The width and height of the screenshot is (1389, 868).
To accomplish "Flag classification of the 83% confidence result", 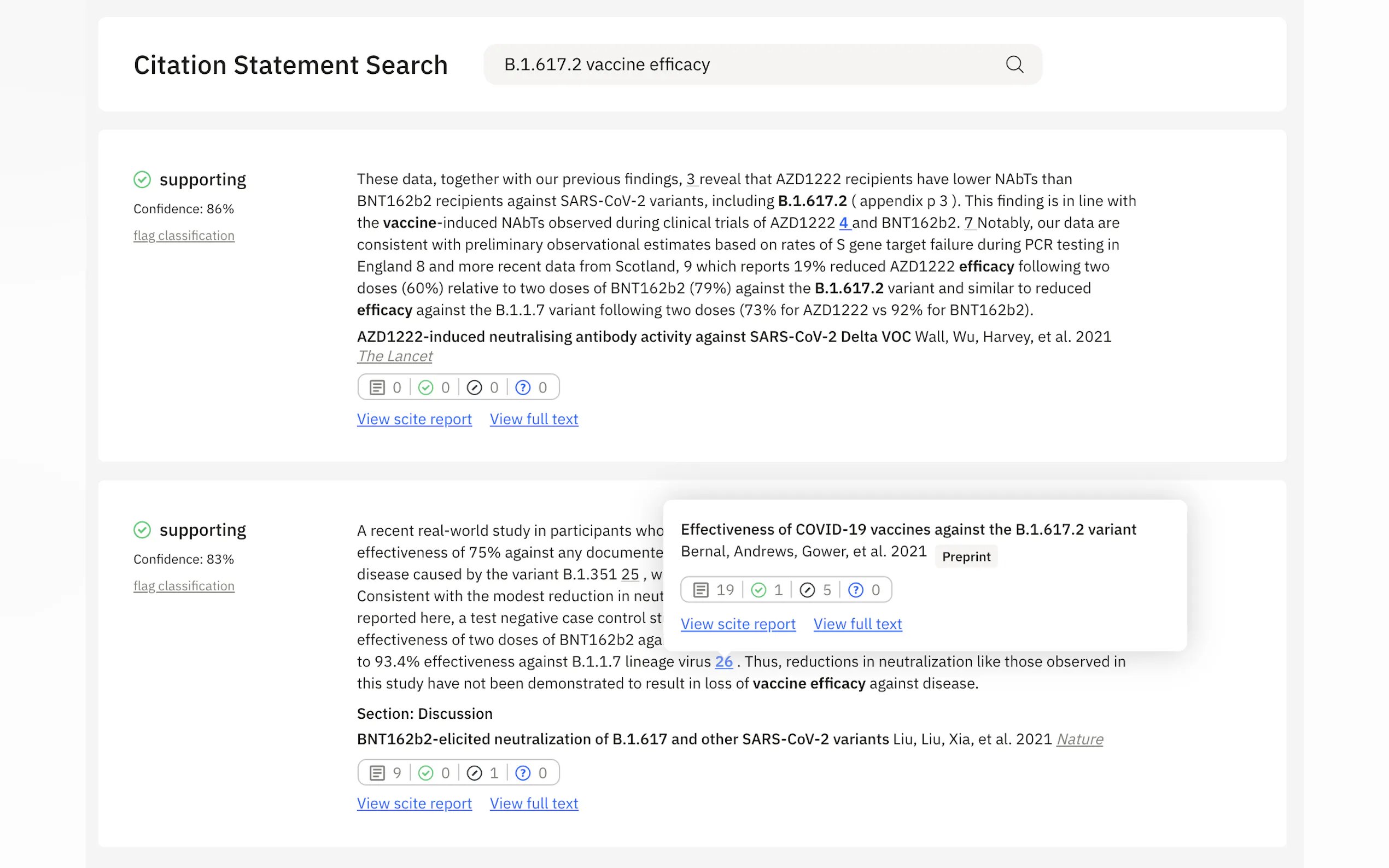I will click(184, 585).
